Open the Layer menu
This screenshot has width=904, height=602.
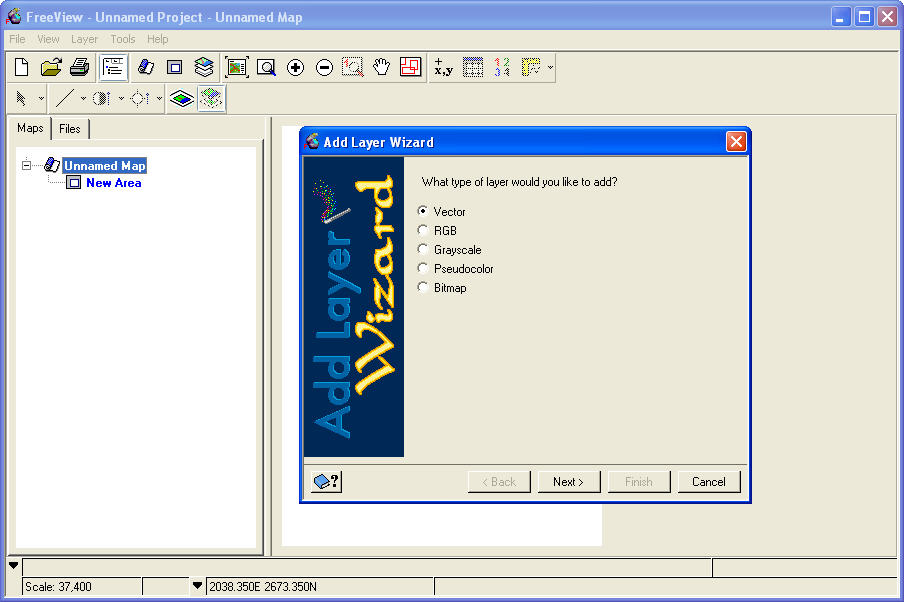click(x=84, y=39)
